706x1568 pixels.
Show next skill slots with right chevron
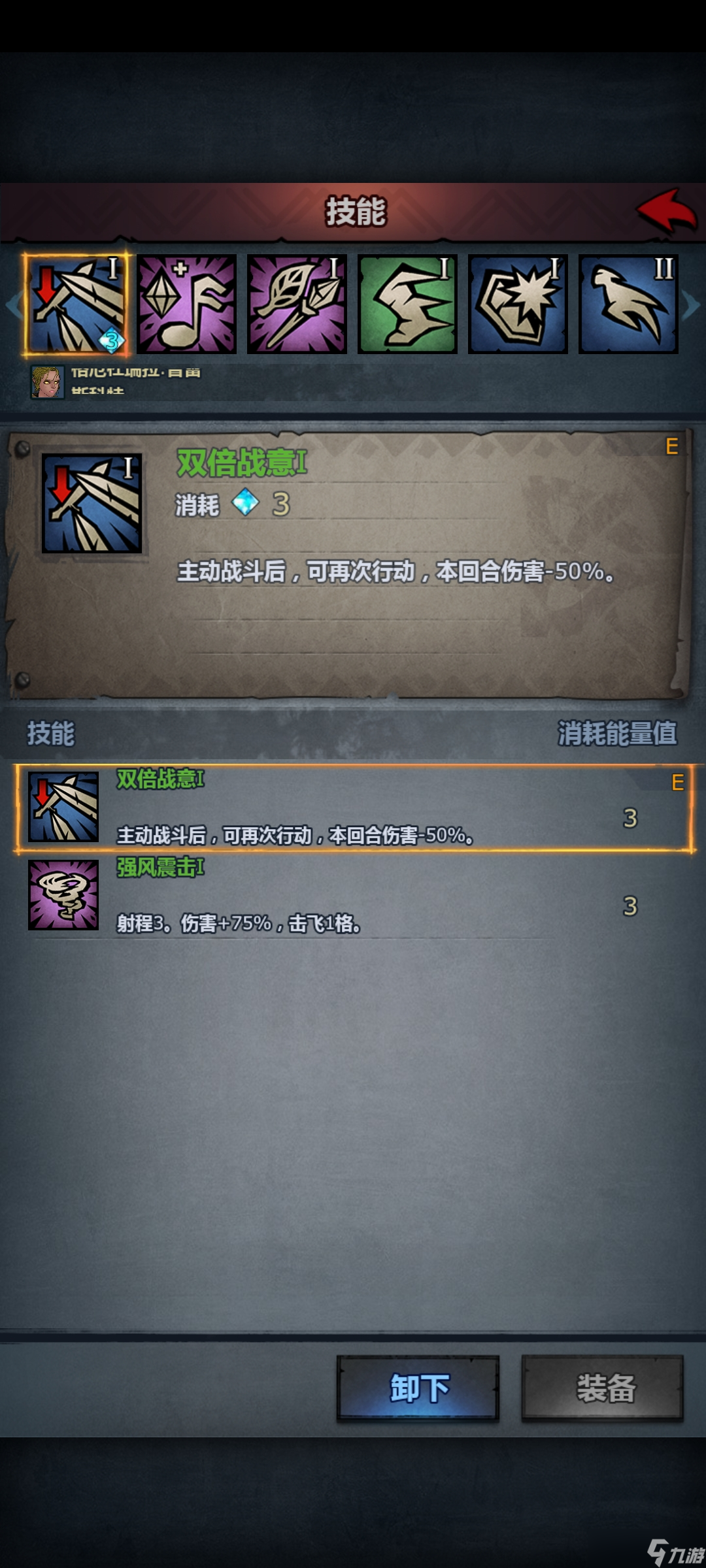click(x=692, y=305)
